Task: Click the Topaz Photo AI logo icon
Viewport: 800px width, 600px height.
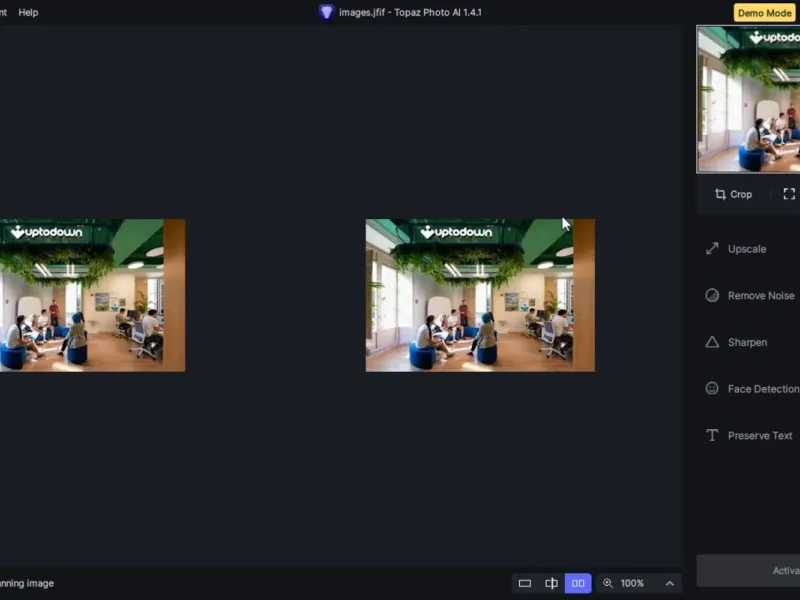Action: click(326, 12)
